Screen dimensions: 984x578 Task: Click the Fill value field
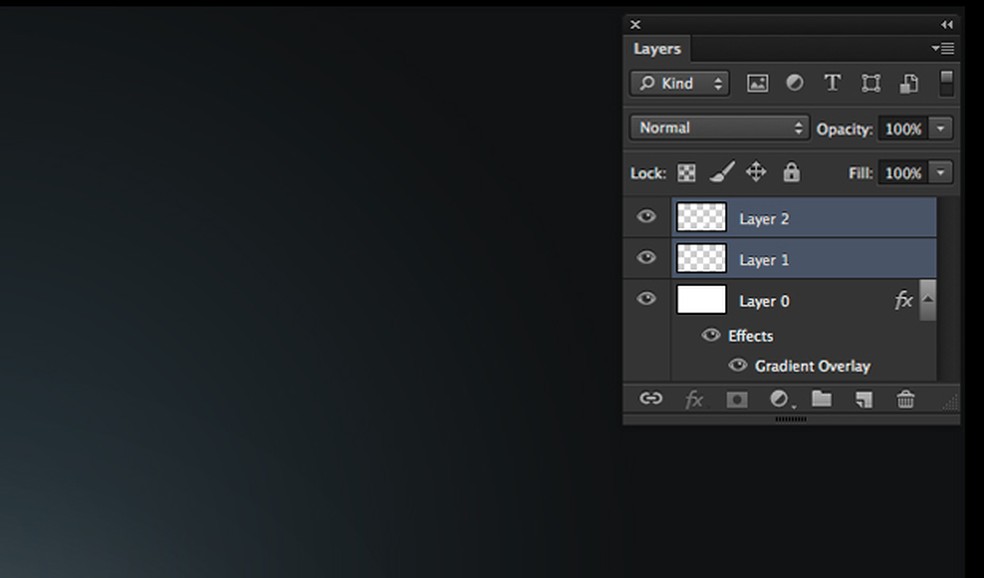(903, 173)
